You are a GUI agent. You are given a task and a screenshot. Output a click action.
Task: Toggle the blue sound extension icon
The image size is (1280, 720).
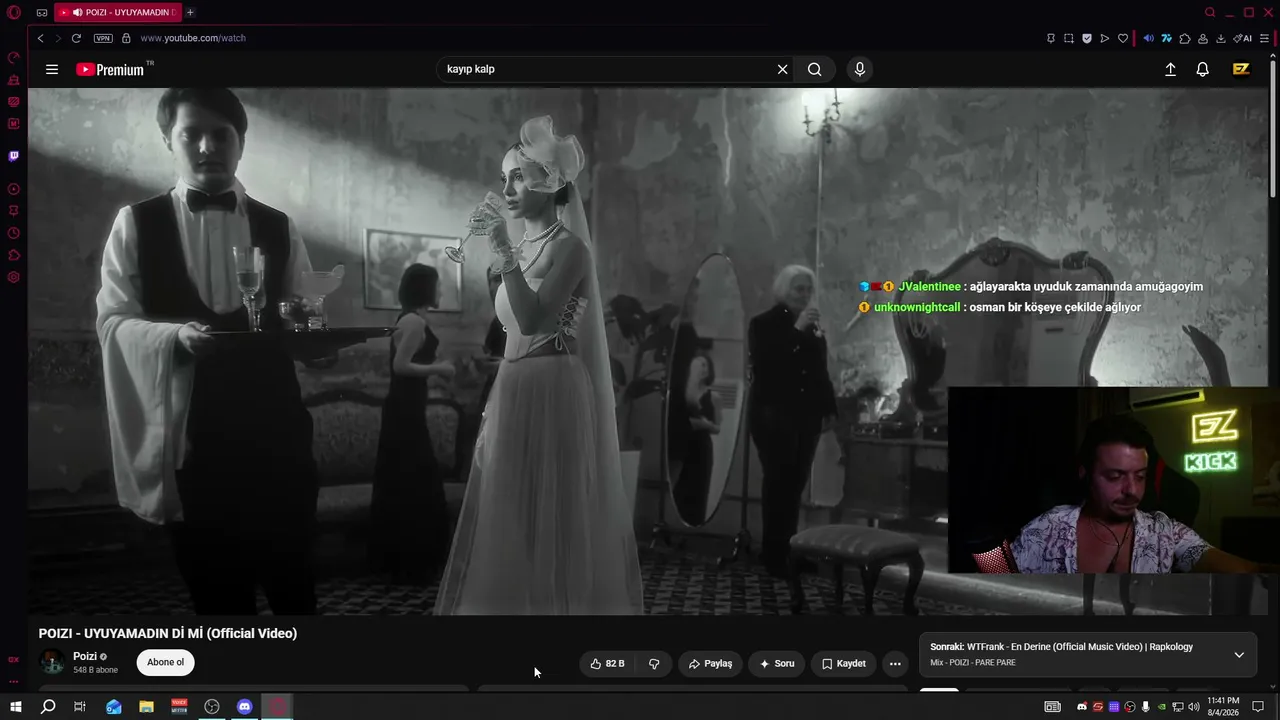[1148, 38]
